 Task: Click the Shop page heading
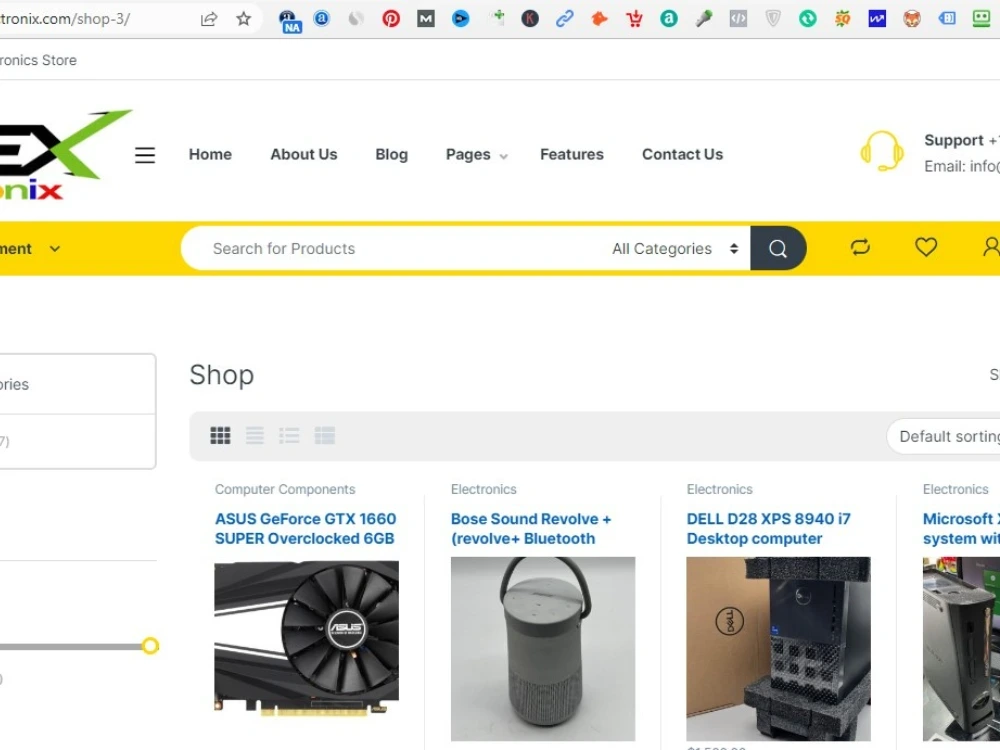tap(221, 375)
